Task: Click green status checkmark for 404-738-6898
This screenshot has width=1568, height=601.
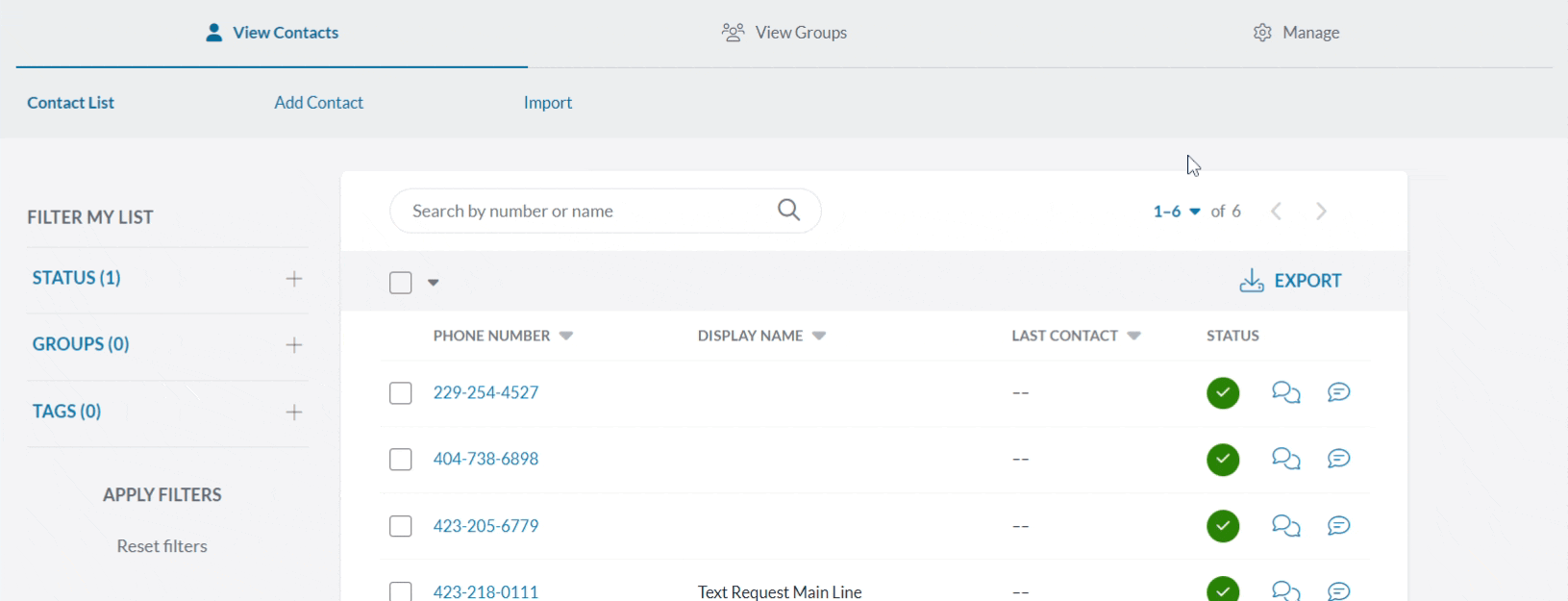Action: tap(1223, 460)
